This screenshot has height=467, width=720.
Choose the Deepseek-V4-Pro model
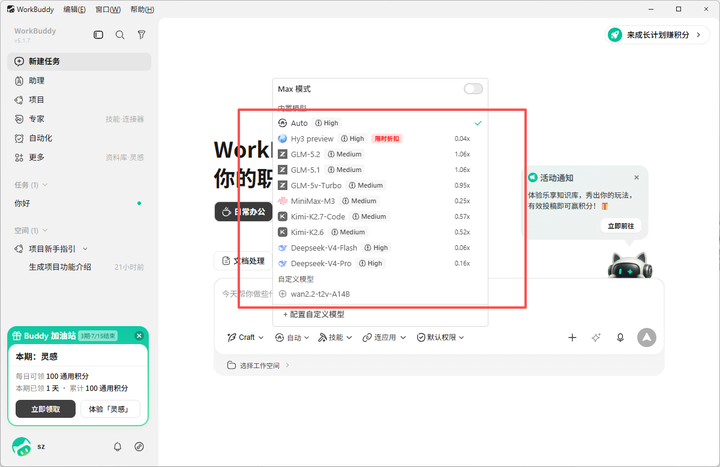(380, 264)
